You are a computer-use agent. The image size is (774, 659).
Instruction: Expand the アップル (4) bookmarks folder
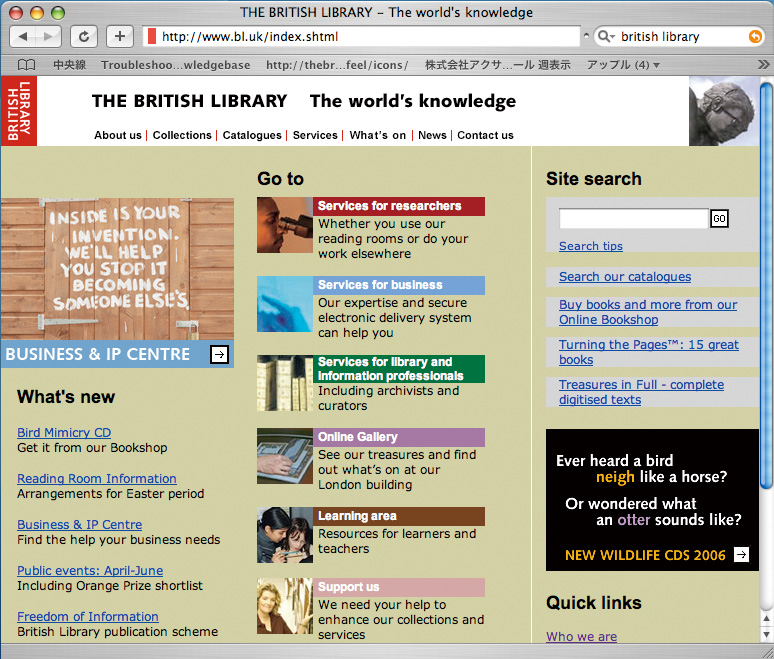pyautogui.click(x=623, y=65)
